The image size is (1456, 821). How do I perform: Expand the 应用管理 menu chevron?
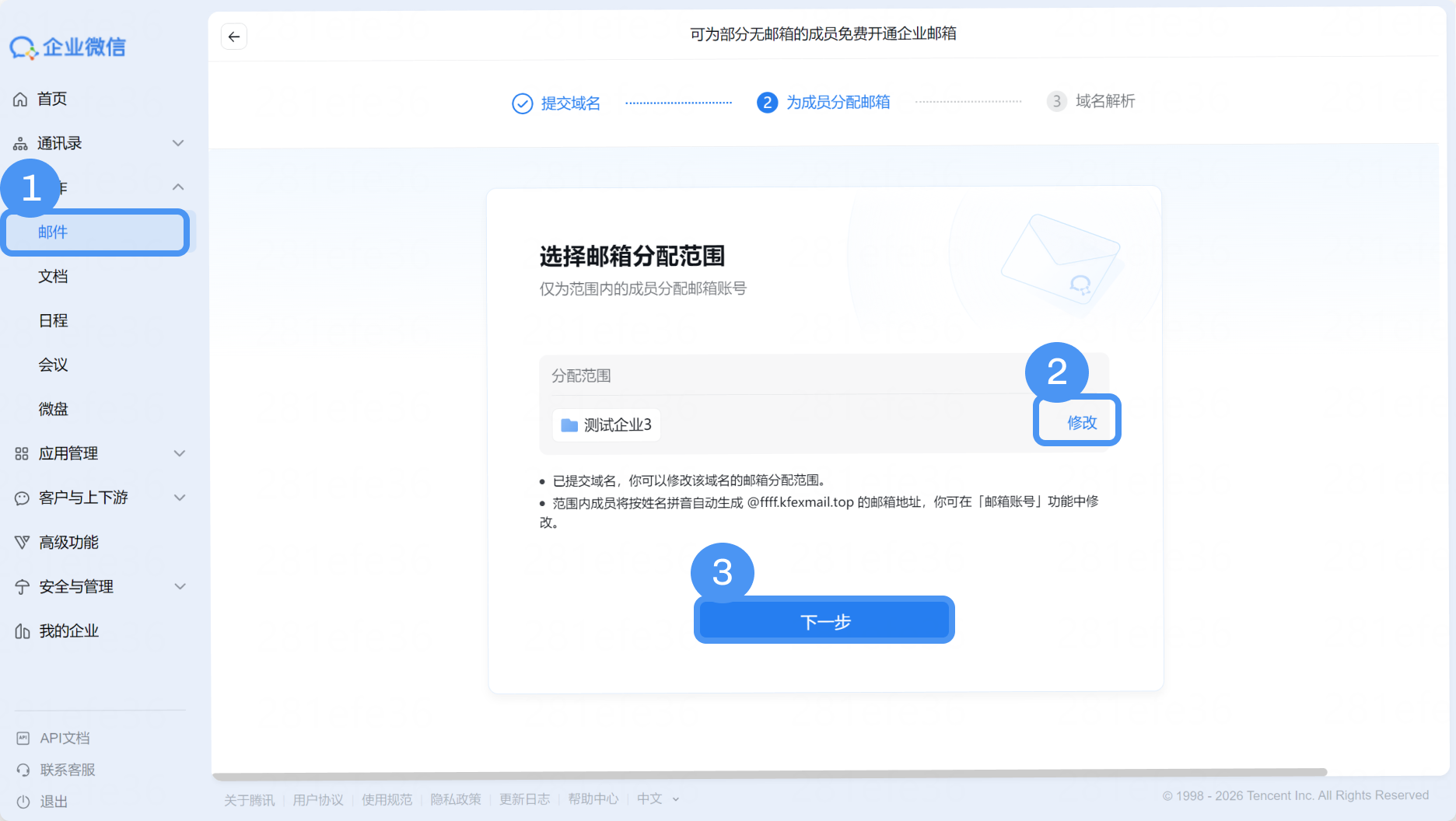point(180,453)
